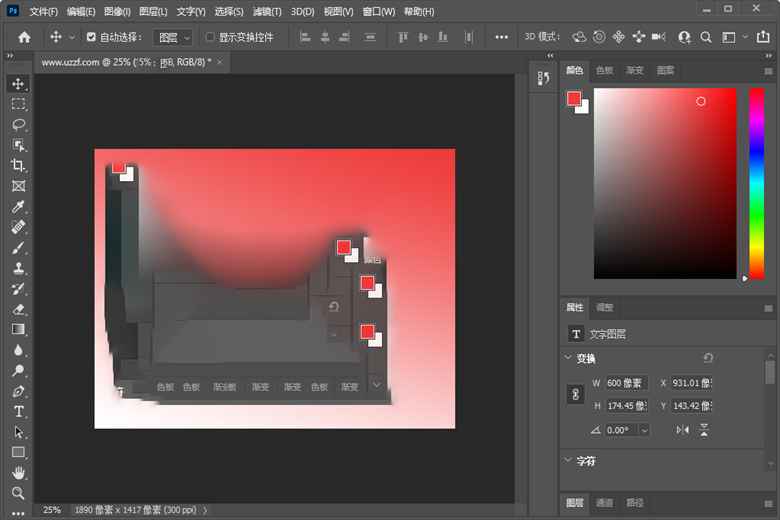Click the X position field 931.01
Image resolution: width=780 pixels, height=520 pixels.
pyautogui.click(x=691, y=383)
